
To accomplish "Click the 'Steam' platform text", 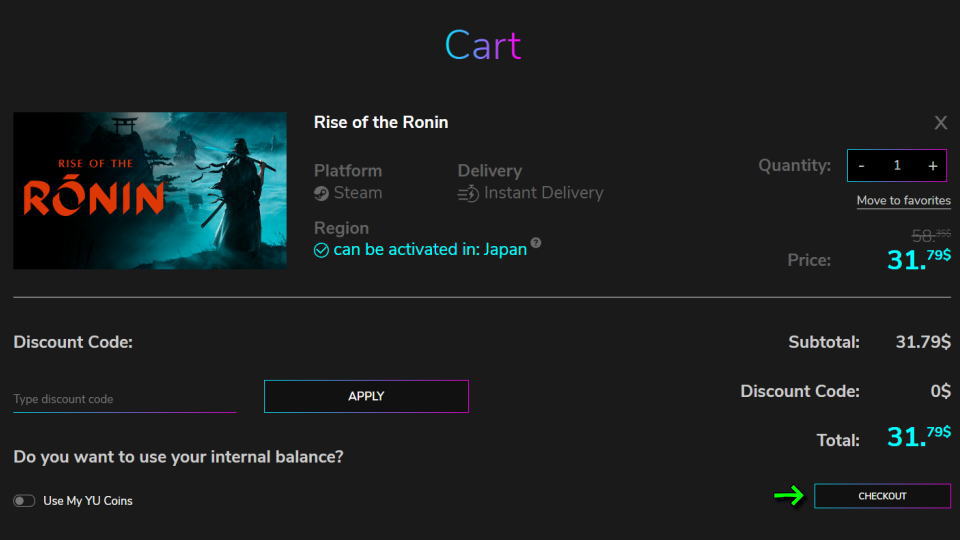I will click(x=358, y=193).
